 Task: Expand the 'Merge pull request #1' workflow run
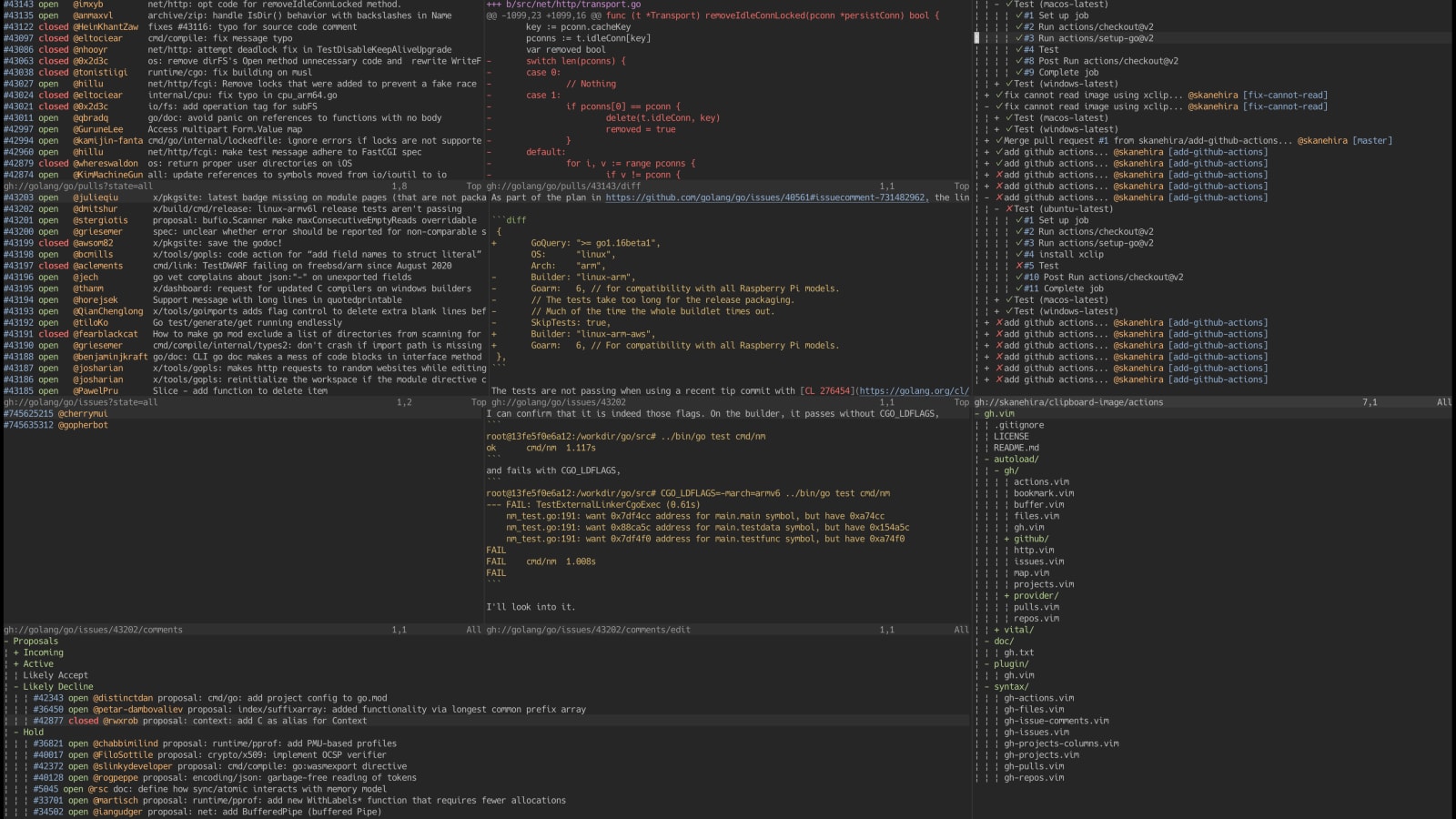click(987, 141)
